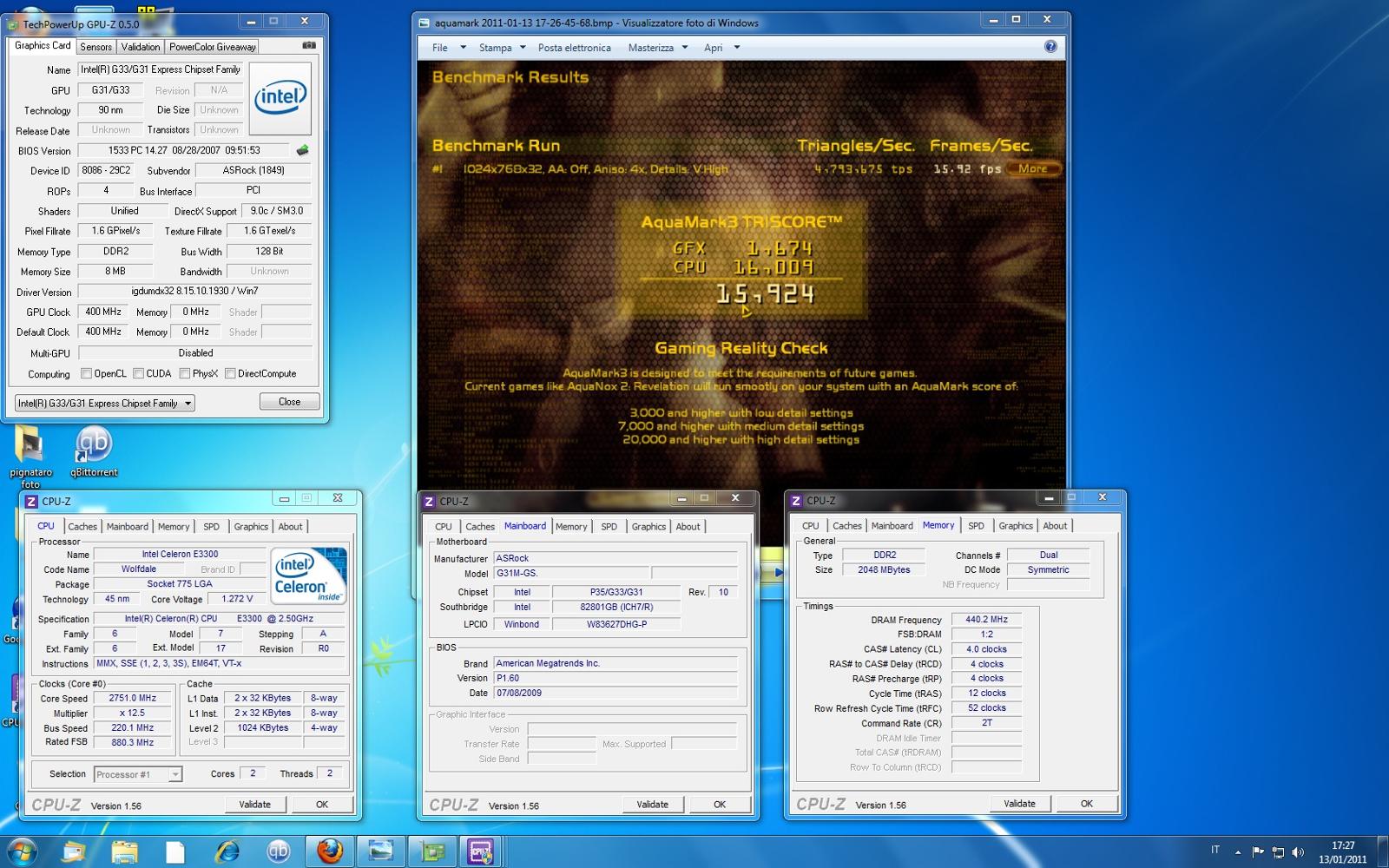Select the pignataro foto desktop folder
1389x868 pixels.
point(30,457)
